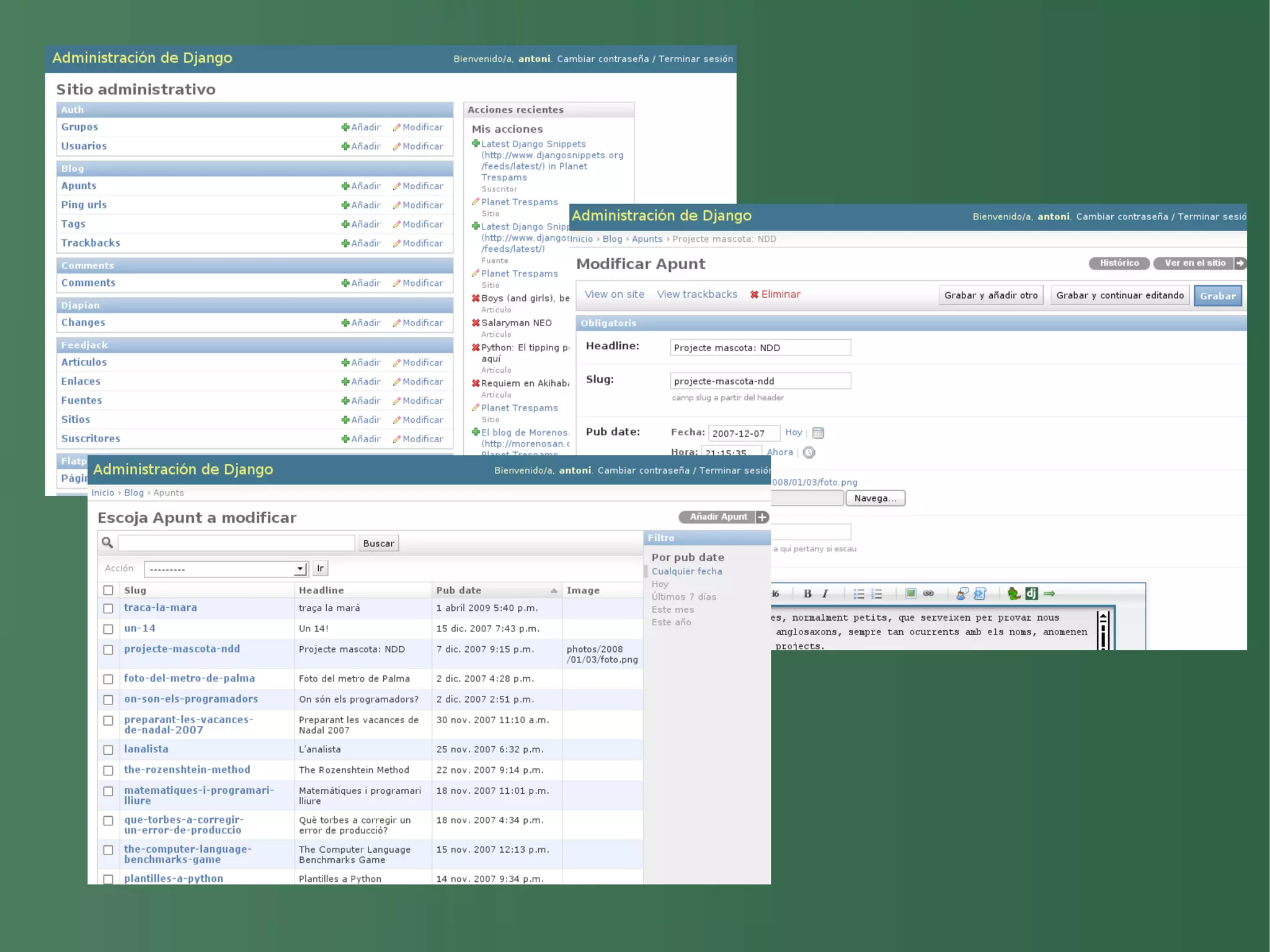Click the Grabar save button

[x=1217, y=296]
